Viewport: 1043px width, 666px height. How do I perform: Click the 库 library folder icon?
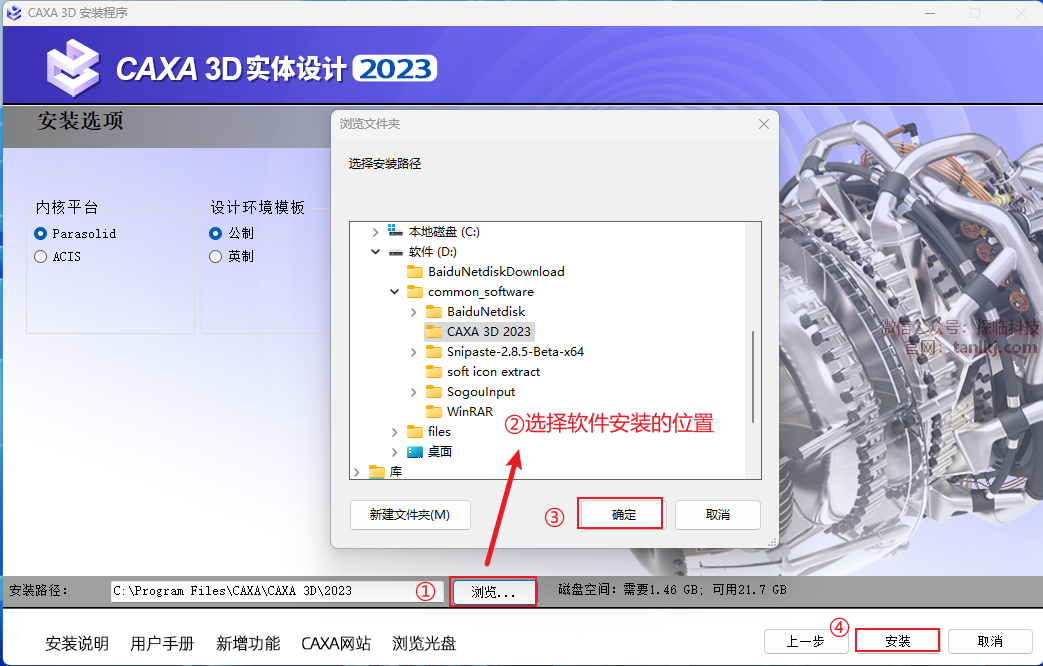[377, 472]
